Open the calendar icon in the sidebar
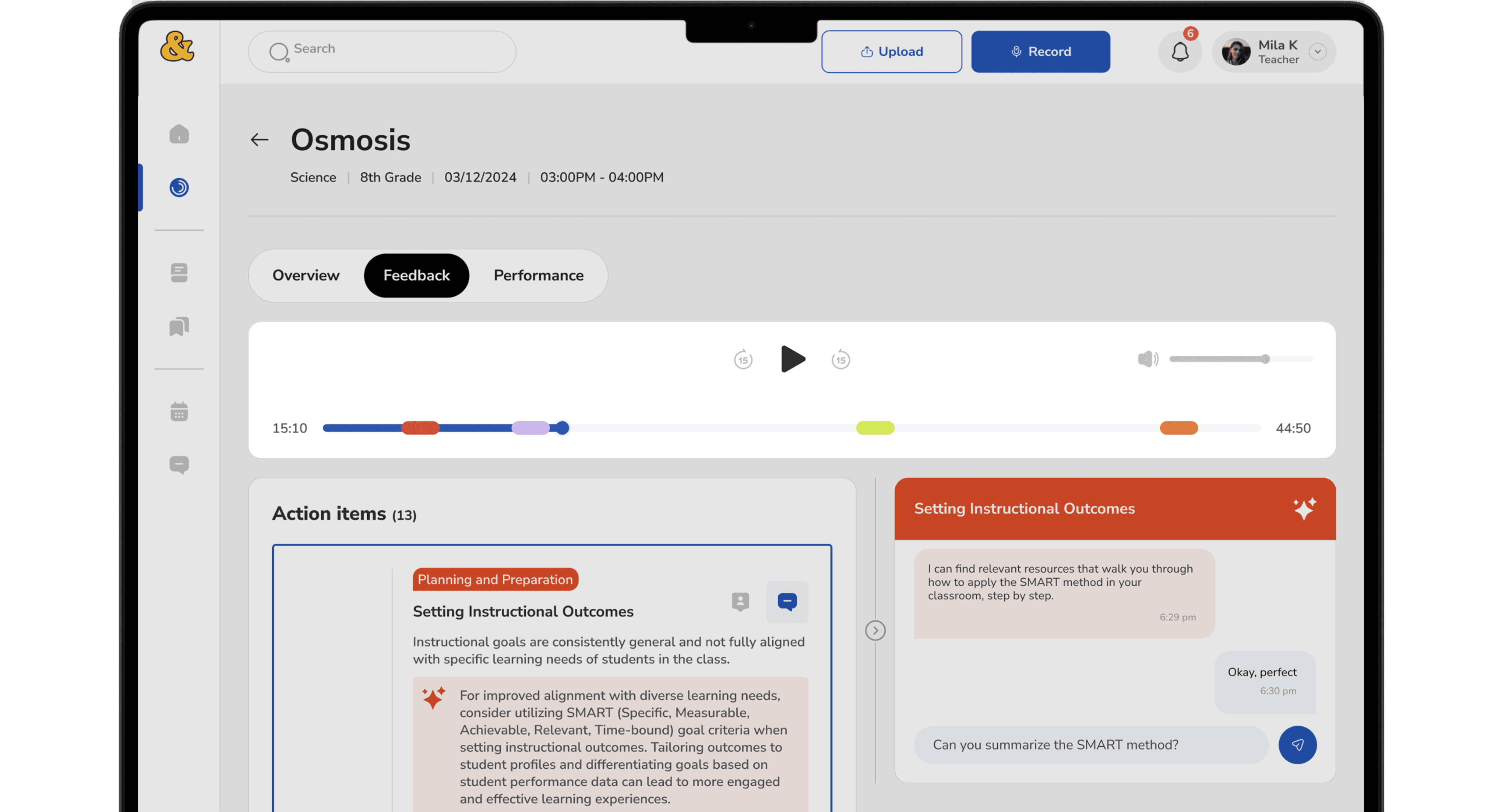This screenshot has width=1503, height=812. (x=179, y=411)
